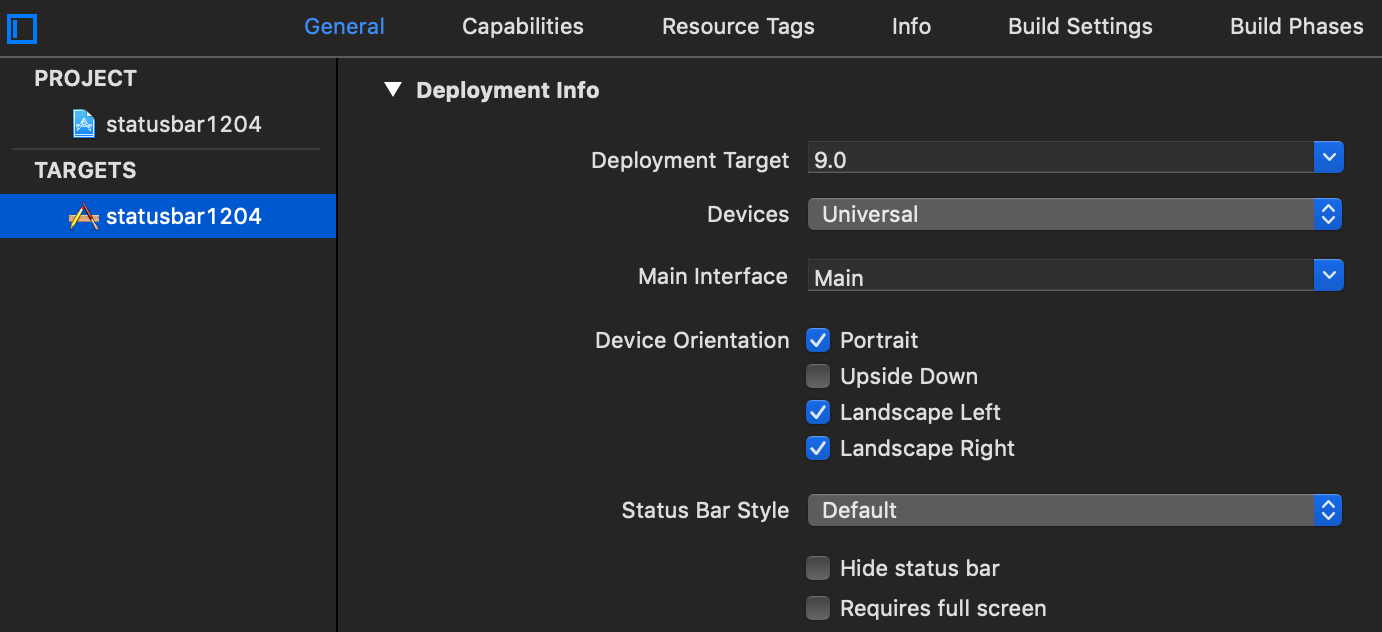Click the Deployment Target label
Screen dimensions: 1382x632
[690, 160]
